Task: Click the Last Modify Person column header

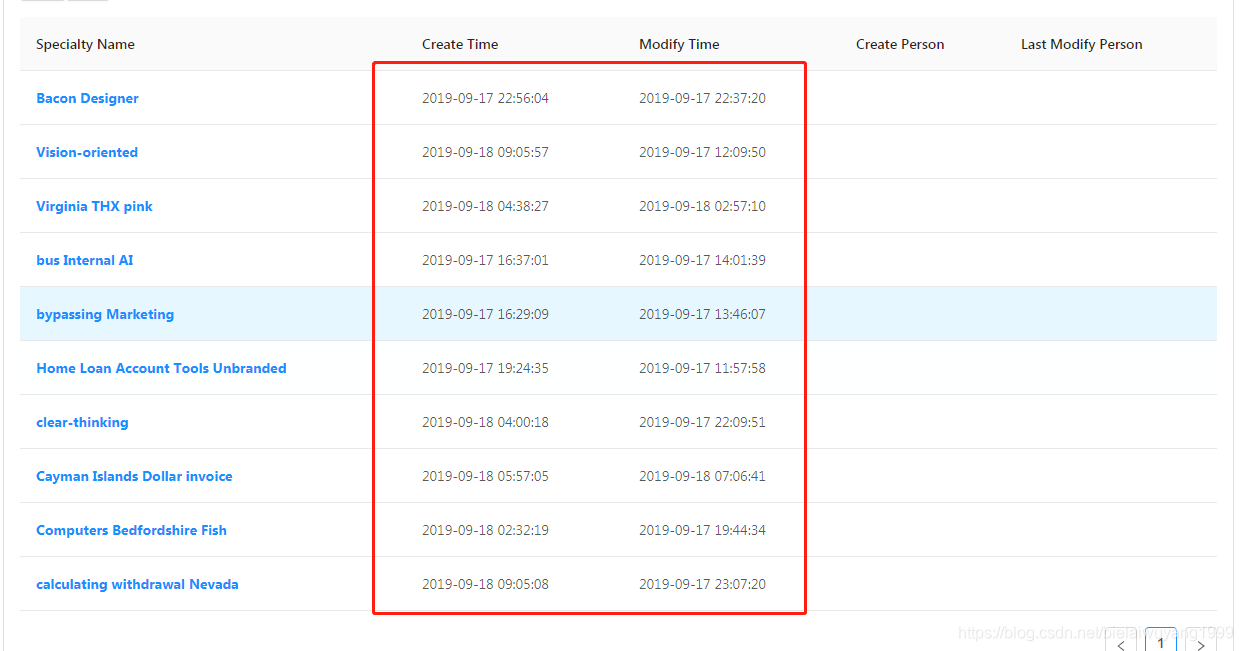Action: pyautogui.click(x=1081, y=44)
